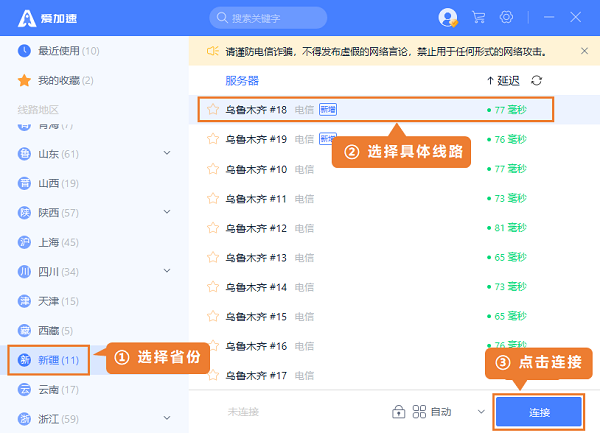Click the 新疆 region badge icon
The width and height of the screenshot is (600, 433).
click(x=24, y=360)
